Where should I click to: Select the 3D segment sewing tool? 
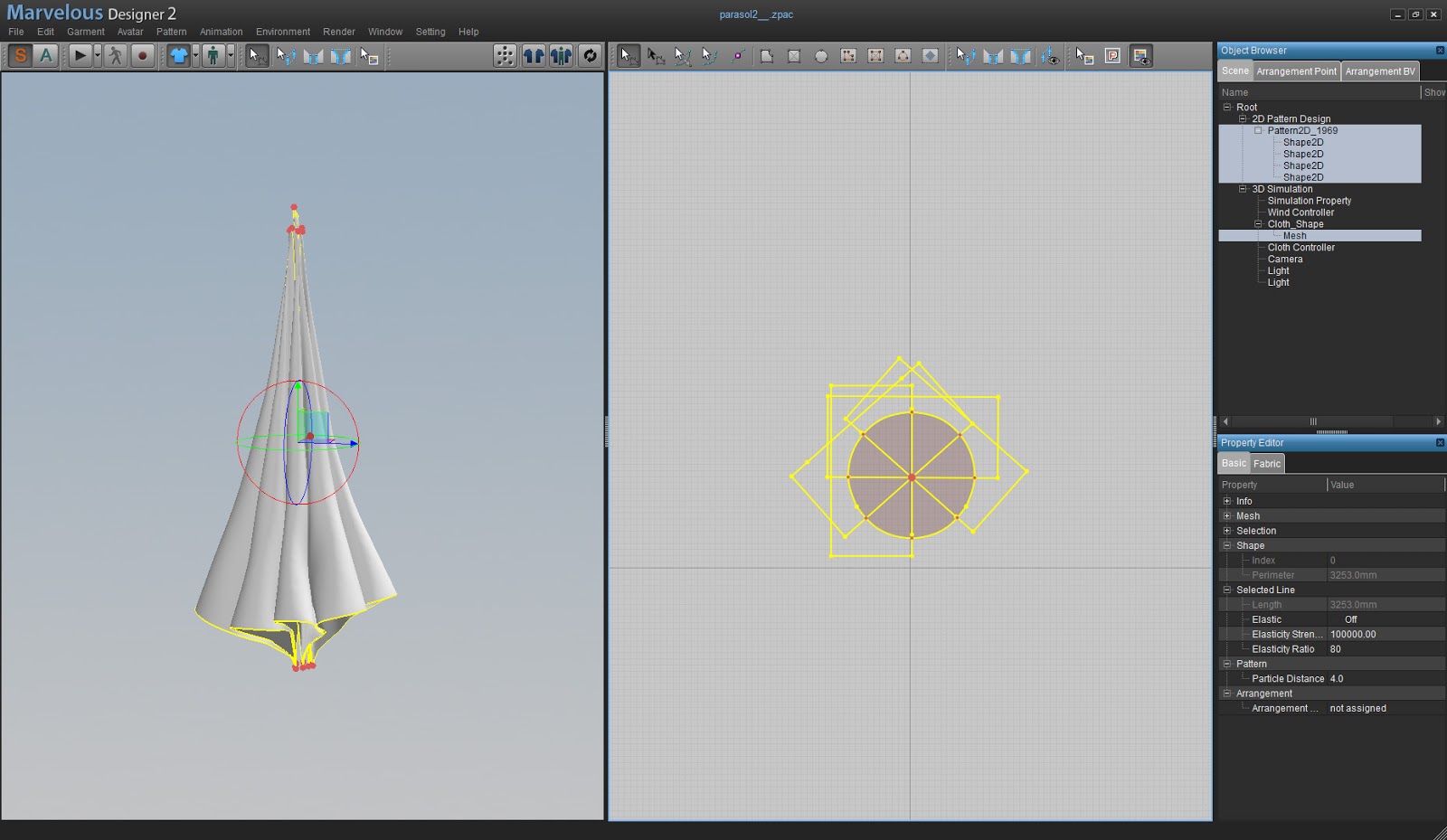[x=286, y=56]
